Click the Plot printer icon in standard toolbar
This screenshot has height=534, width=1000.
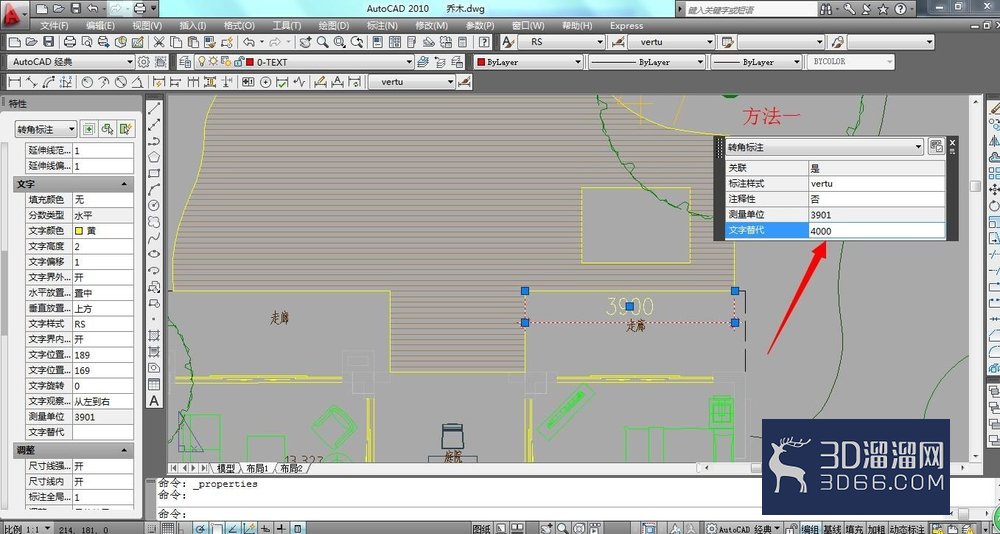point(70,42)
